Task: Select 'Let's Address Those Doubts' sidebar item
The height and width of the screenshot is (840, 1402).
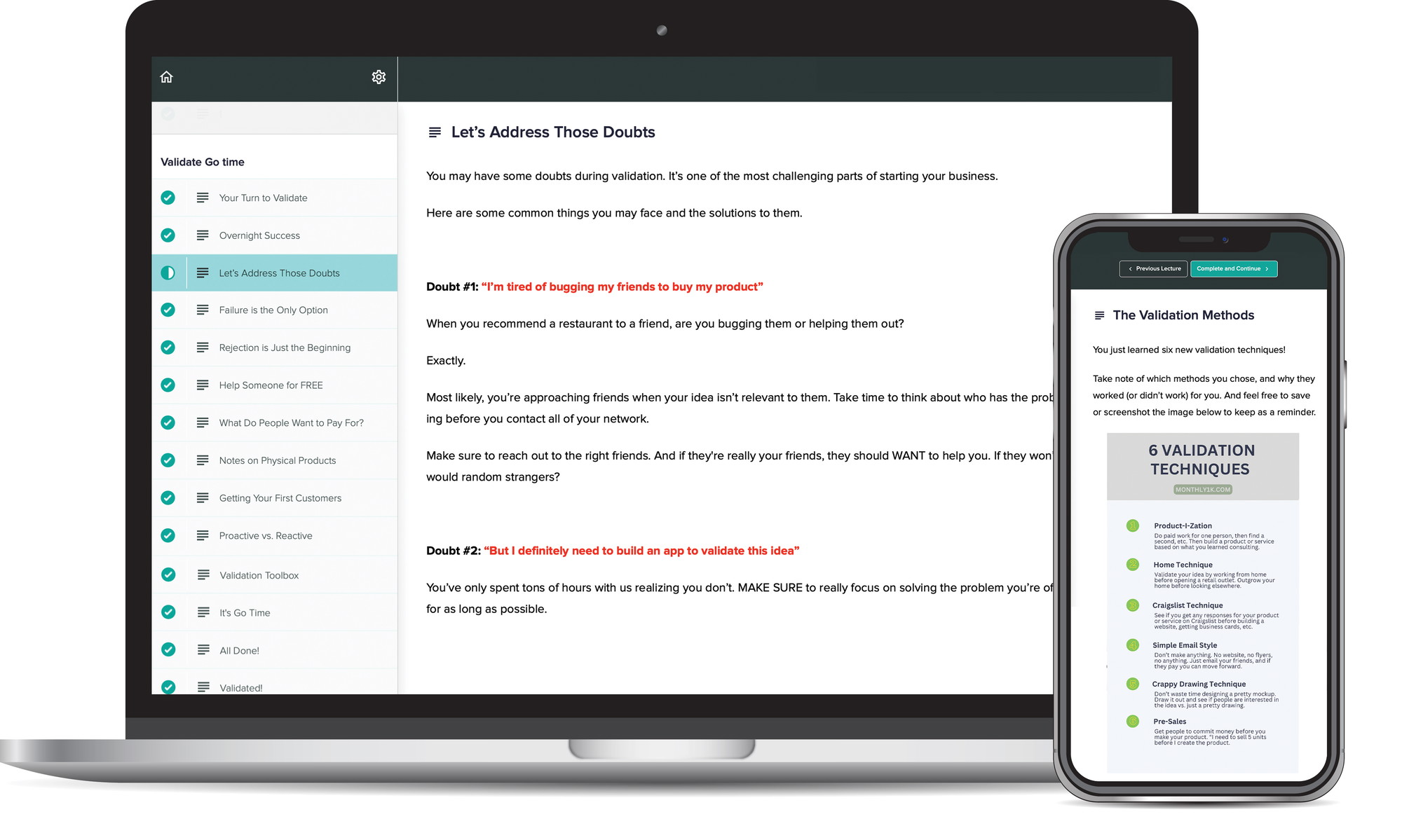Action: [x=278, y=272]
